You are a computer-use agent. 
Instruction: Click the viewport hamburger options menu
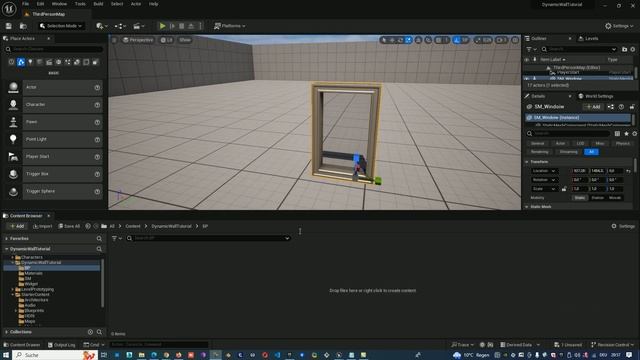pyautogui.click(x=114, y=40)
